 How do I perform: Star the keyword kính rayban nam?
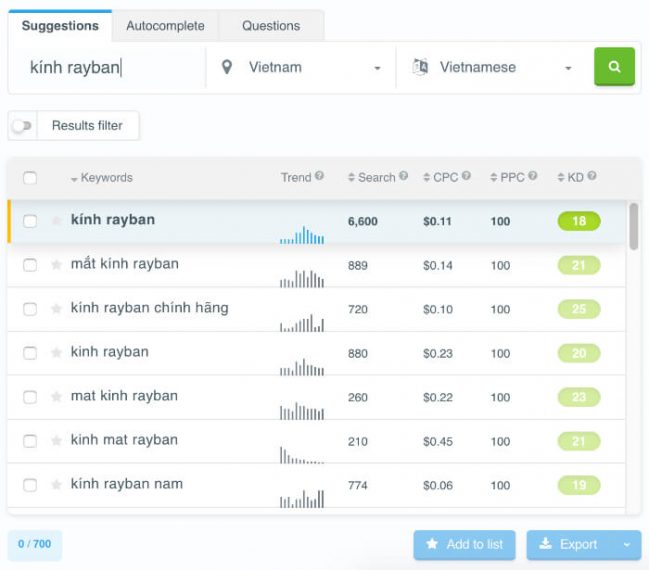[x=56, y=484]
